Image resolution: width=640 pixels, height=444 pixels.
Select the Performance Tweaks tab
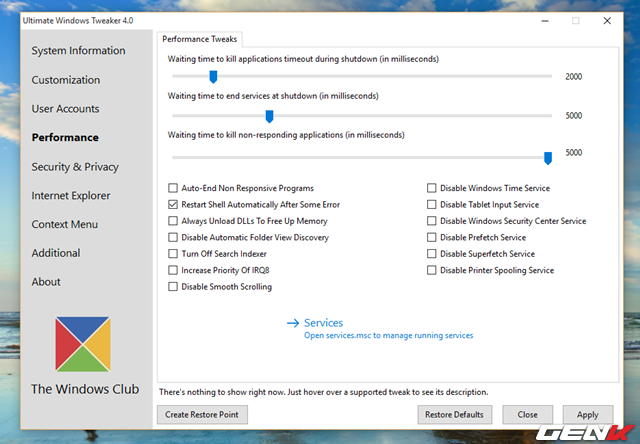(200, 39)
